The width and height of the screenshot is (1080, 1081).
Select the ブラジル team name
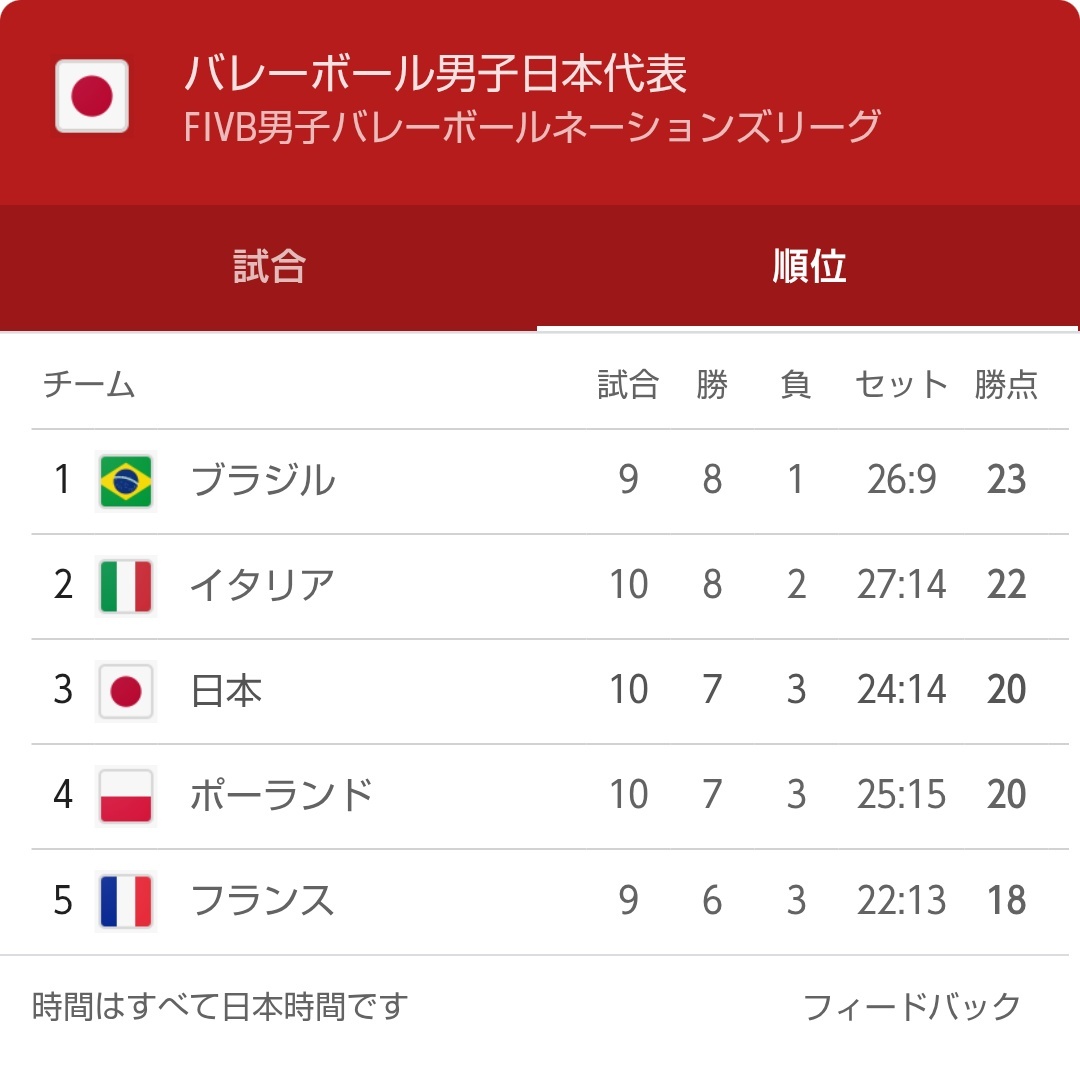(x=263, y=481)
